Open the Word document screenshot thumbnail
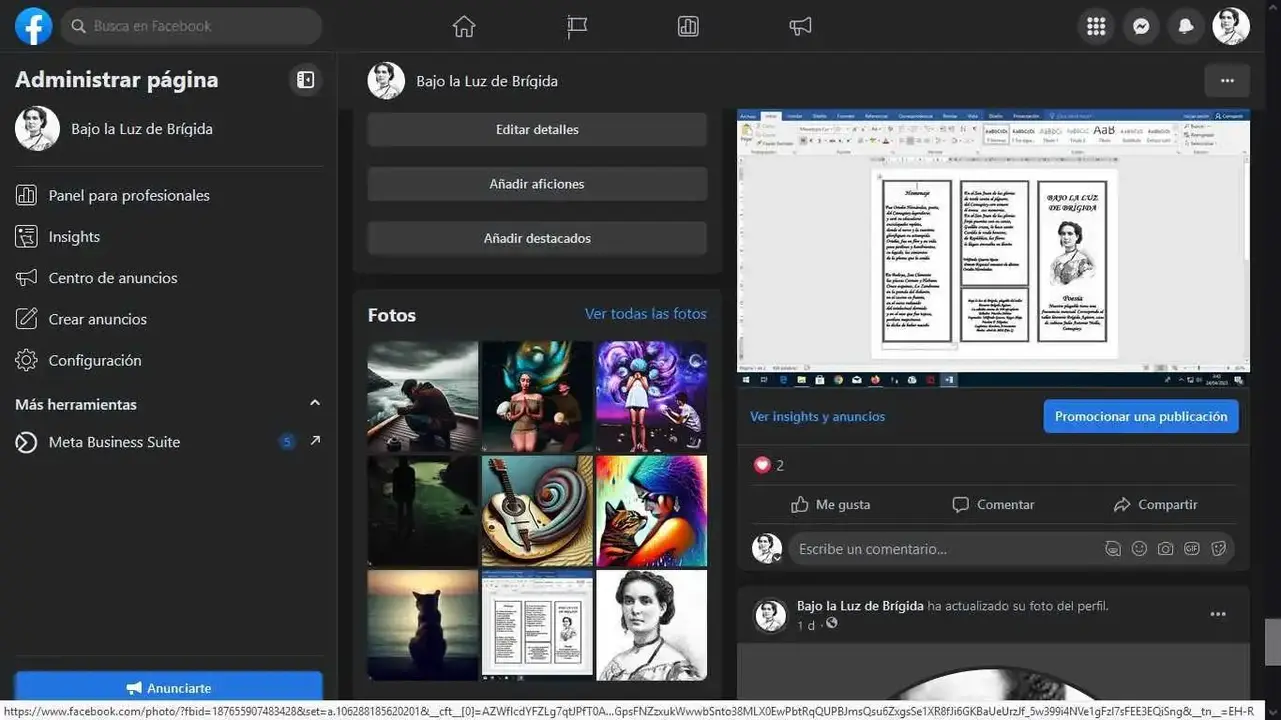This screenshot has width=1281, height=720. click(x=537, y=625)
